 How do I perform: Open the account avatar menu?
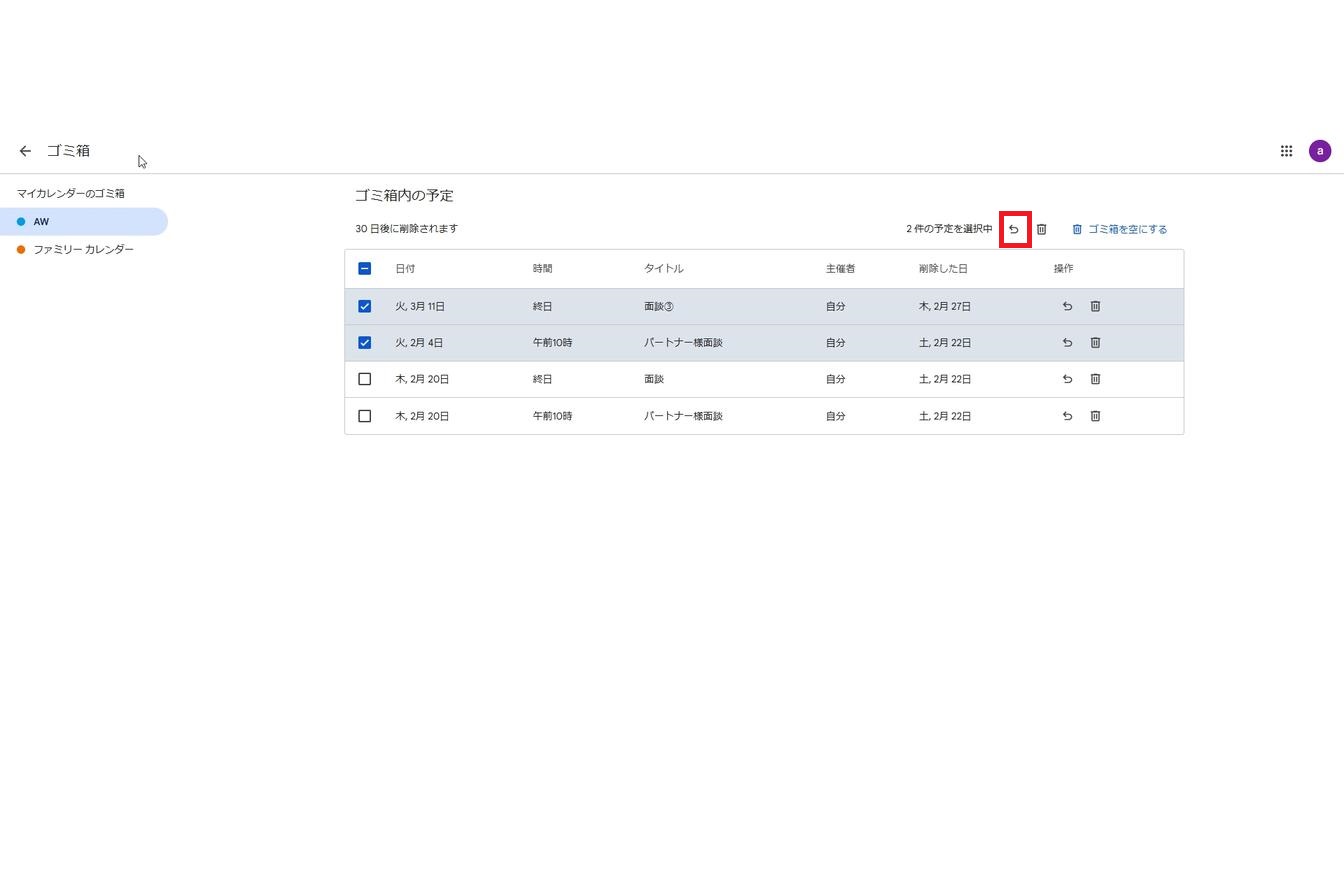(1320, 151)
